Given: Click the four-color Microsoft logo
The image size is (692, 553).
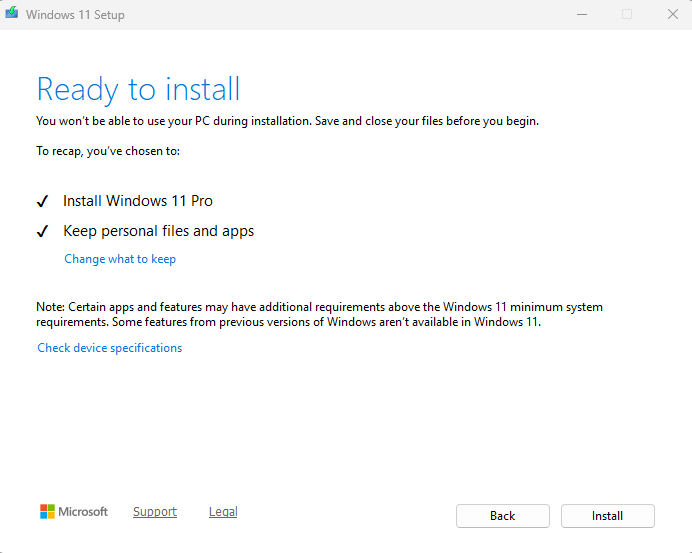Looking at the screenshot, I should 47,512.
